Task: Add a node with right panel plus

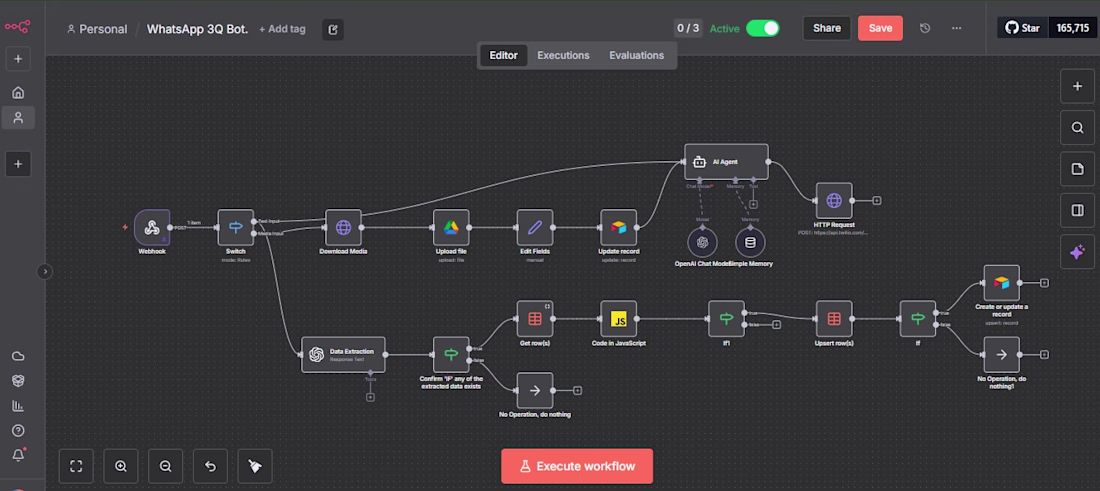Action: click(1077, 86)
